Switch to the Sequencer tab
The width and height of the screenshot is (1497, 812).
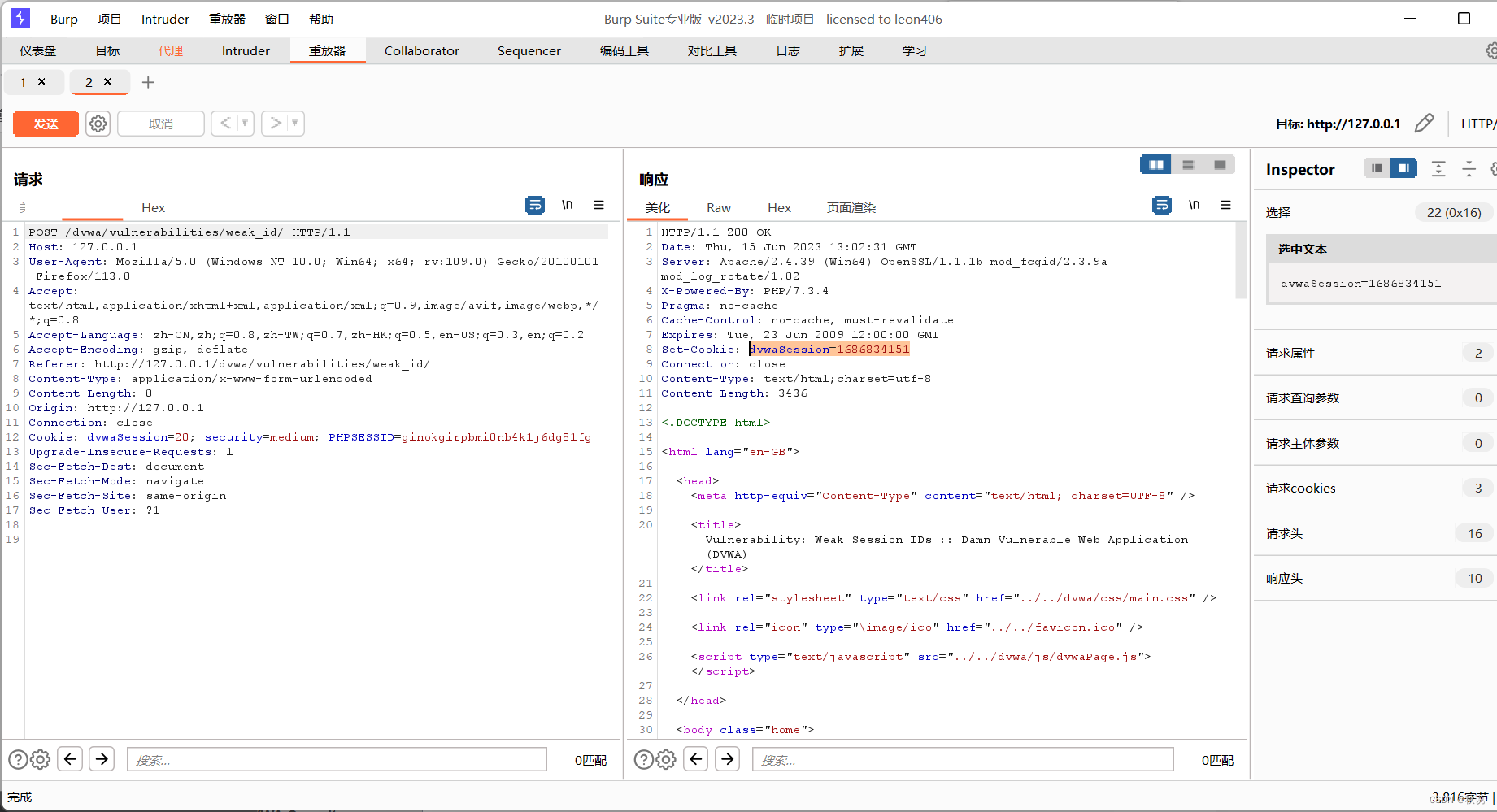click(x=529, y=50)
